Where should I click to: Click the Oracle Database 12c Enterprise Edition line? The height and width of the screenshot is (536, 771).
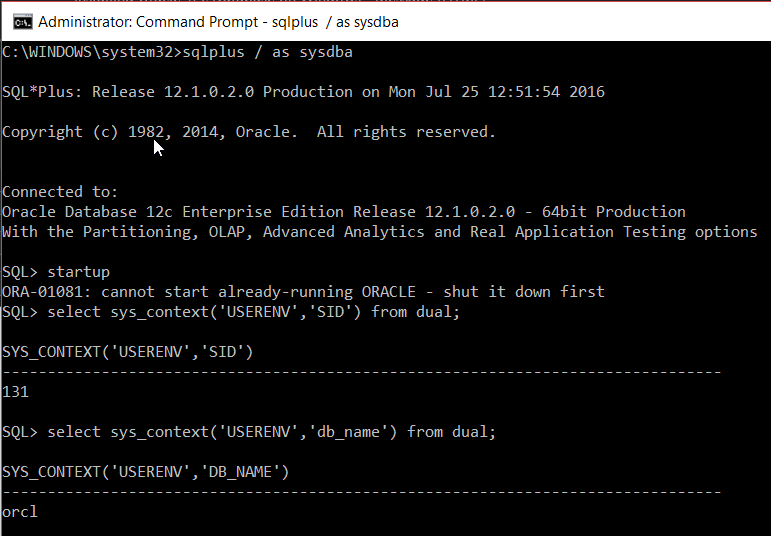click(343, 211)
